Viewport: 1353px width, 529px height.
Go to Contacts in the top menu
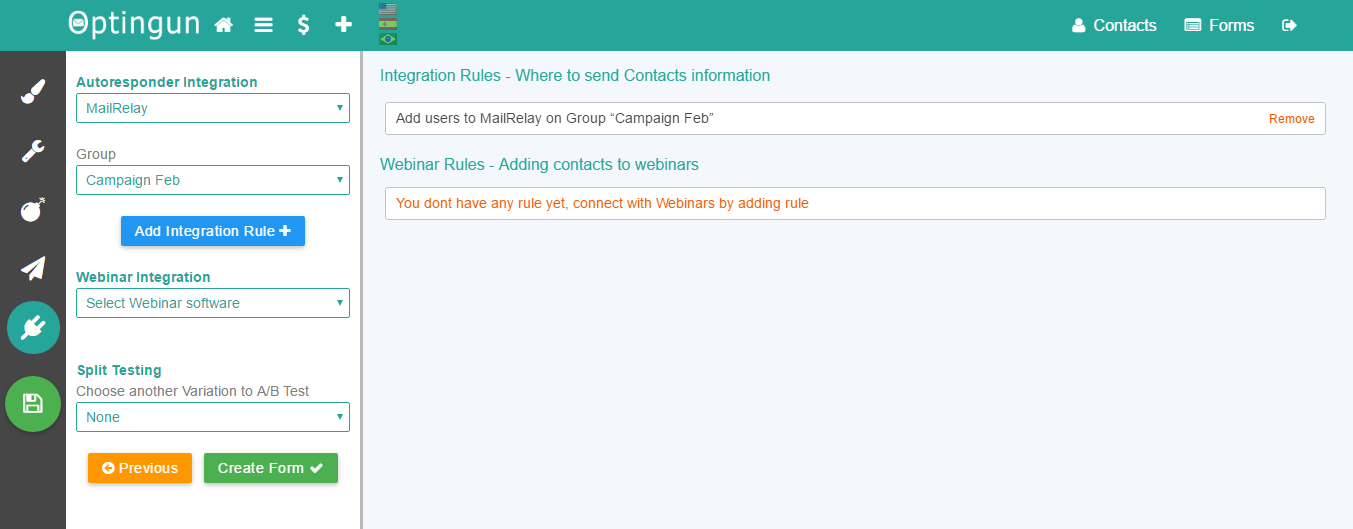pyautogui.click(x=1114, y=26)
